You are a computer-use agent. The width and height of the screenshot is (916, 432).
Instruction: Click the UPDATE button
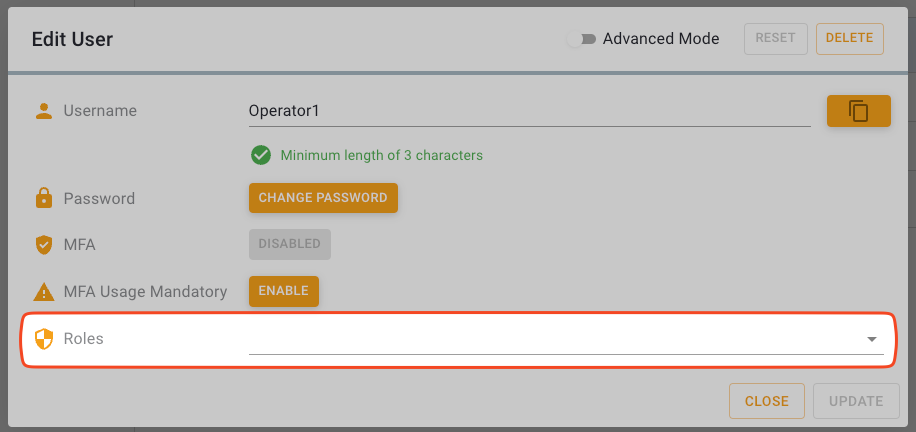tap(856, 401)
